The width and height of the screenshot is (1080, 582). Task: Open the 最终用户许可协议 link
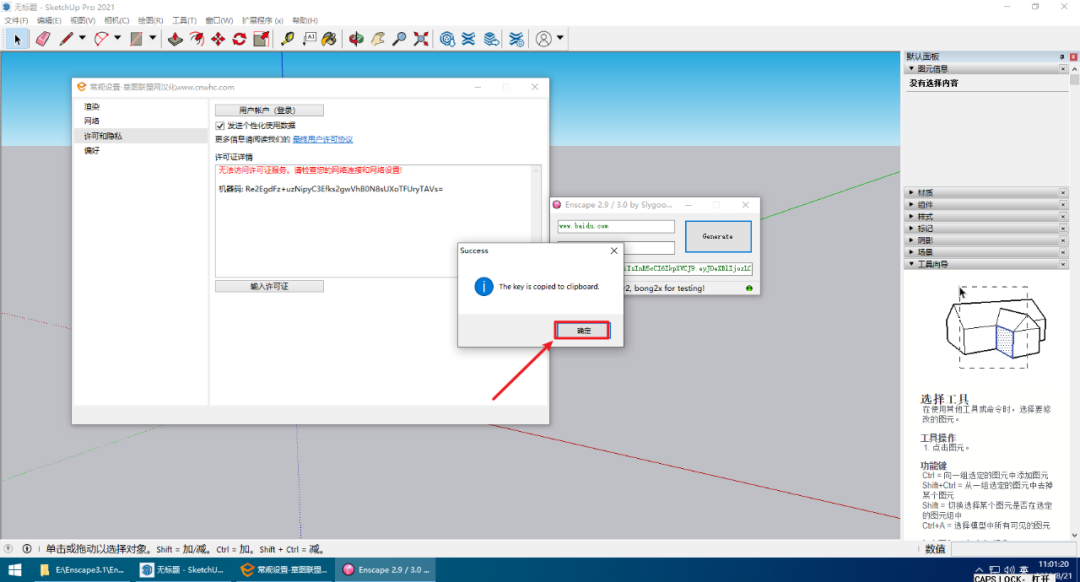click(322, 140)
